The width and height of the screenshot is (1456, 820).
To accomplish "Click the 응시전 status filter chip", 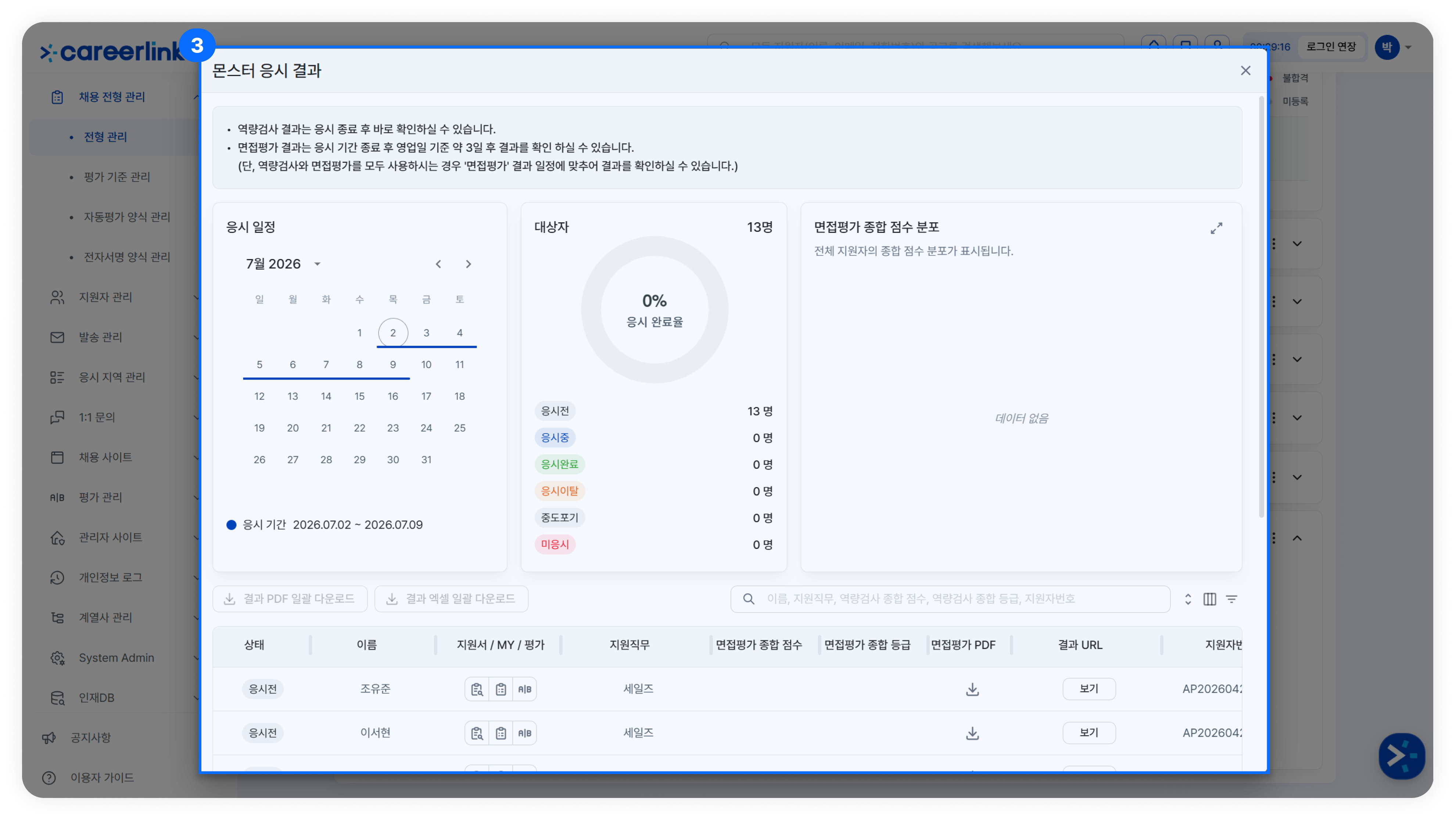I will tap(555, 411).
